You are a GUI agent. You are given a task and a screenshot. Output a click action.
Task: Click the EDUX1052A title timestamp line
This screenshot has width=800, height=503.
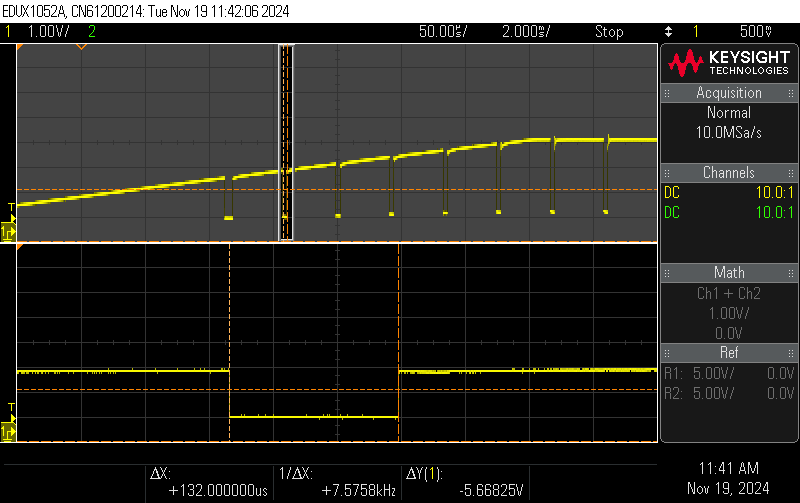[x=146, y=11]
